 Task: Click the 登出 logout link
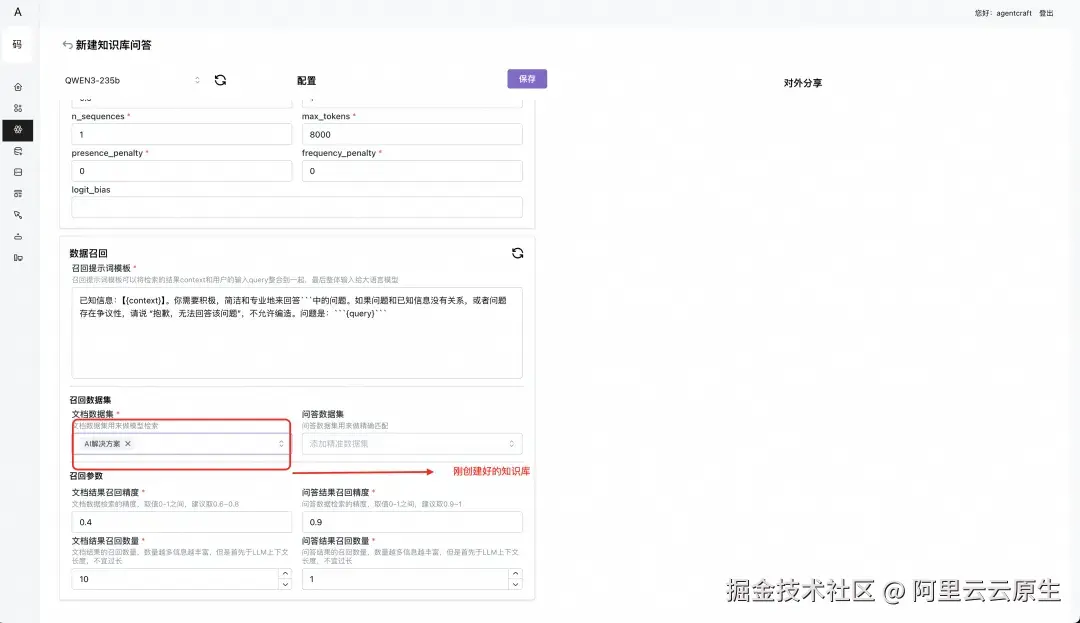click(1046, 13)
